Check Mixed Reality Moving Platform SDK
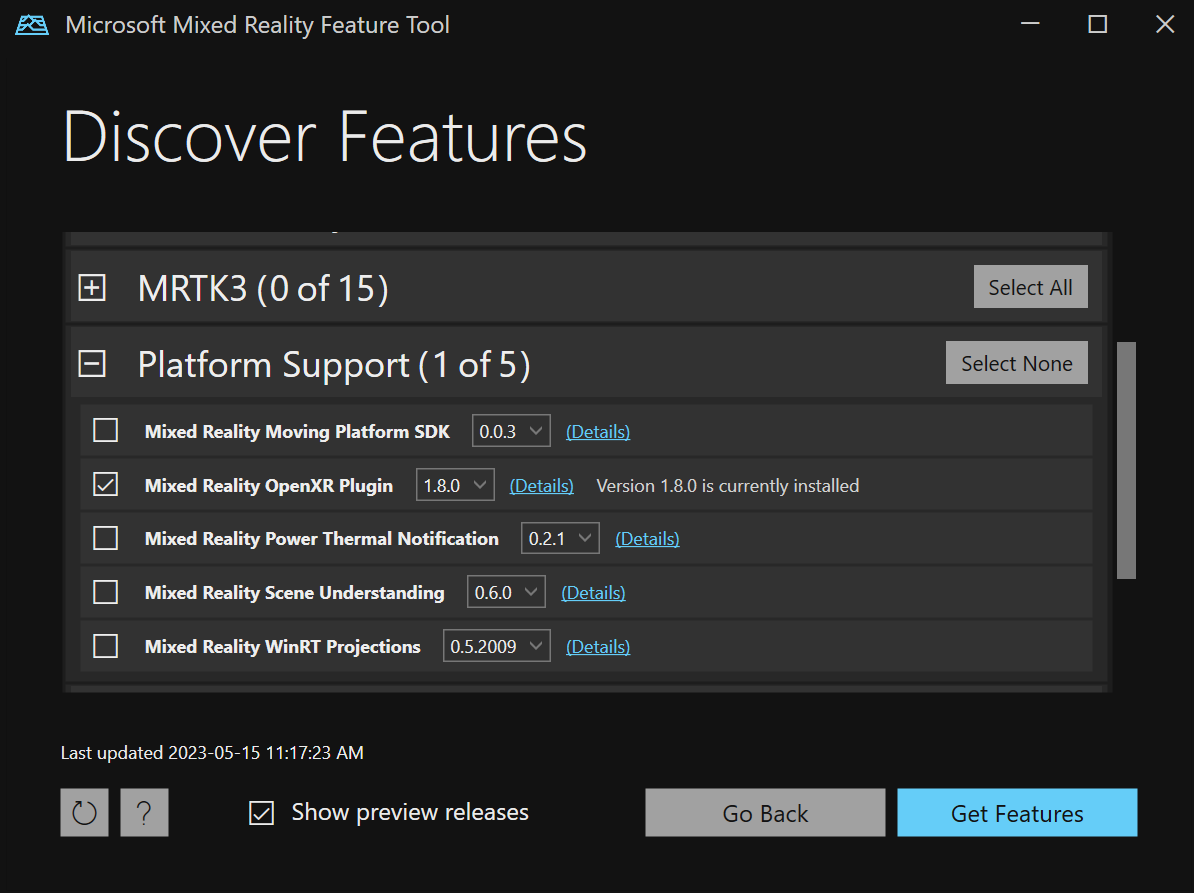This screenshot has height=893, width=1194. coord(105,430)
